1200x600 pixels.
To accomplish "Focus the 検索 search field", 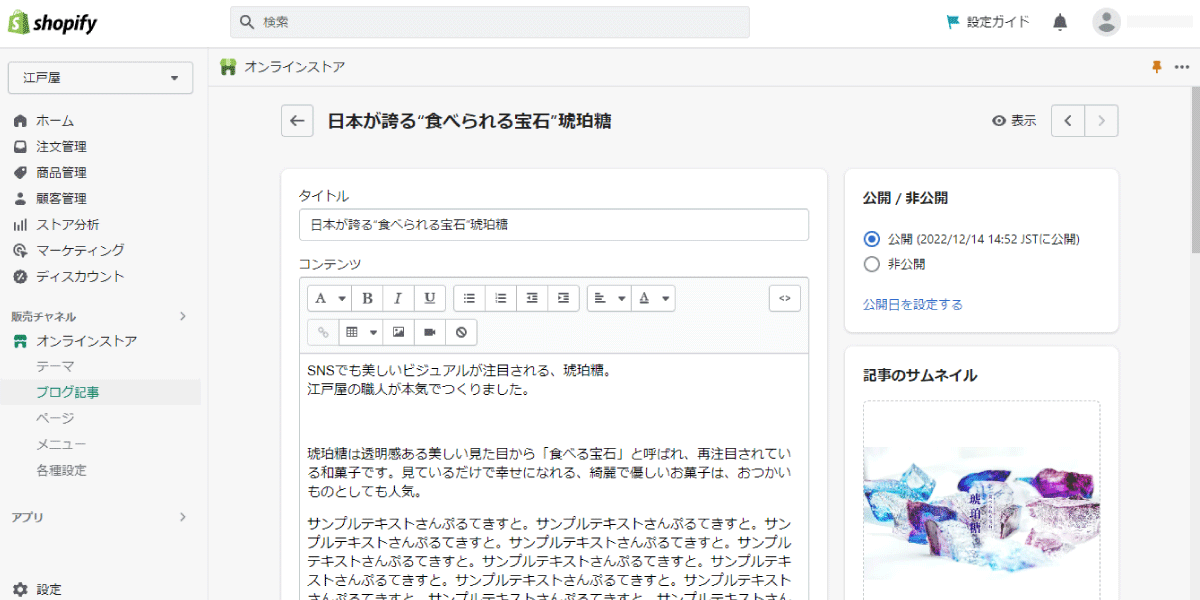I will [490, 22].
